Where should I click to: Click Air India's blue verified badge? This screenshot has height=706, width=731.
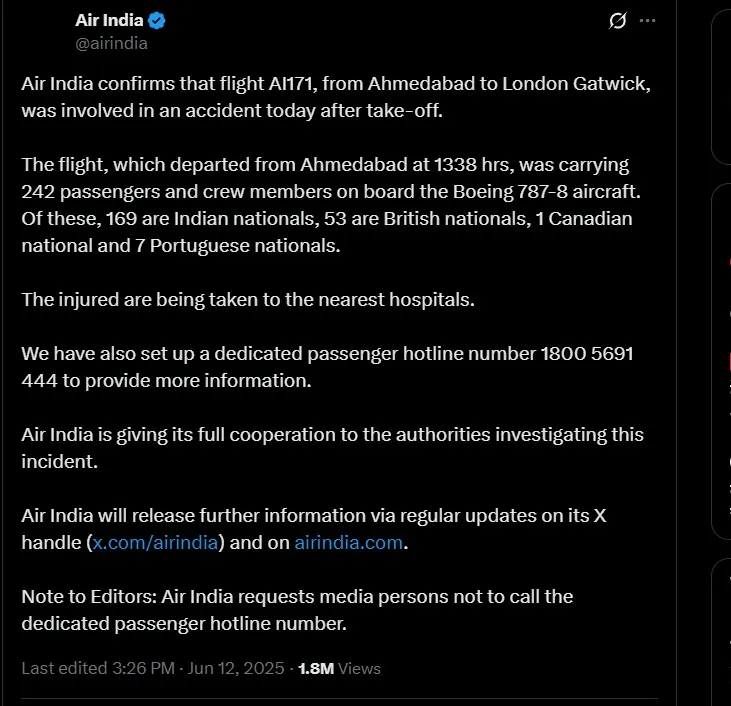[158, 21]
